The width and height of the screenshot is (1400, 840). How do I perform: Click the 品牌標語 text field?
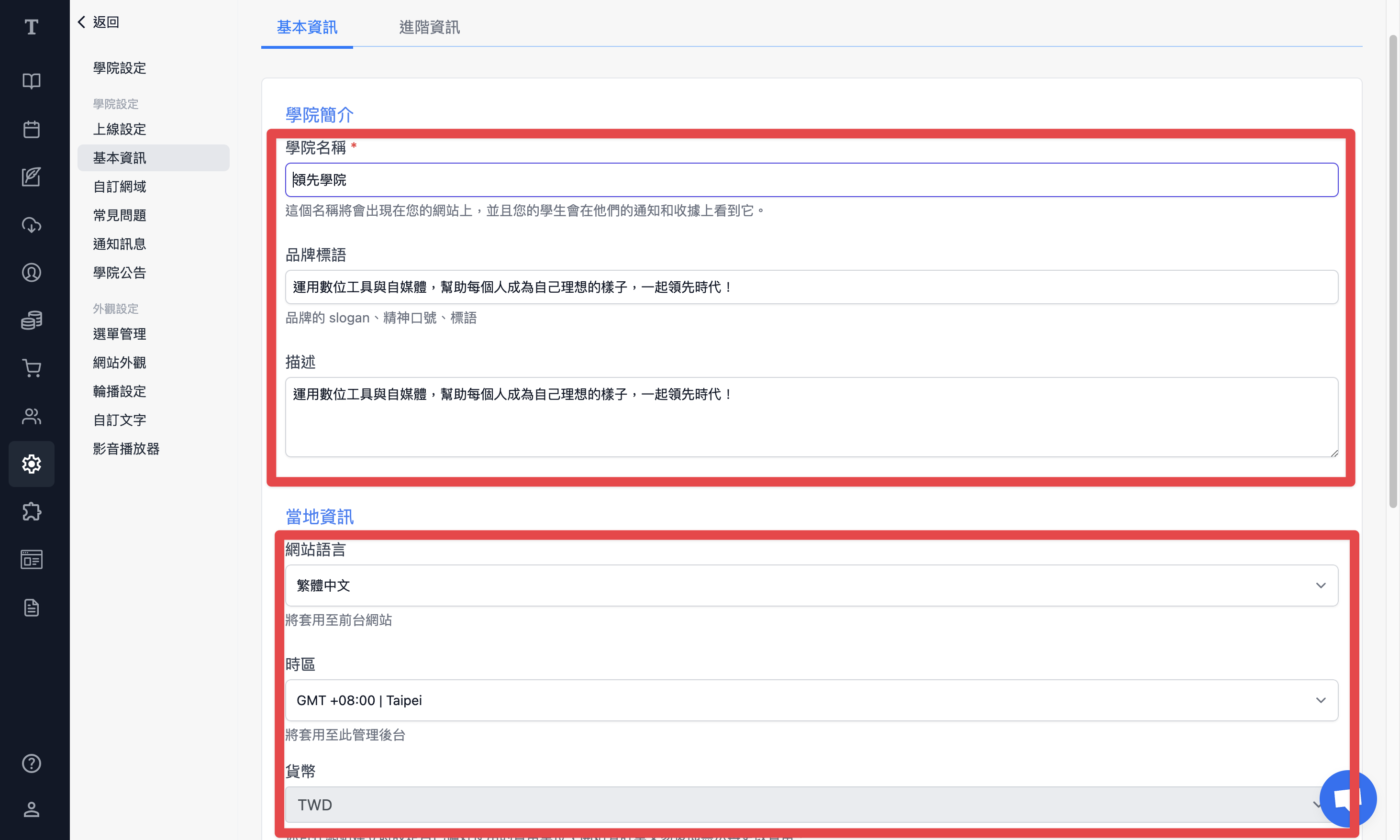pyautogui.click(x=811, y=287)
